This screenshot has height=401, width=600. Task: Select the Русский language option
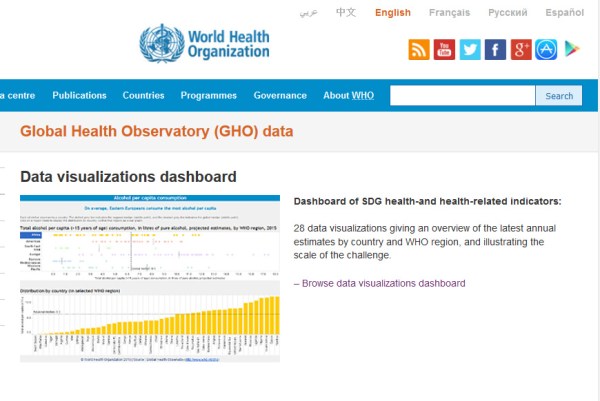pyautogui.click(x=508, y=13)
